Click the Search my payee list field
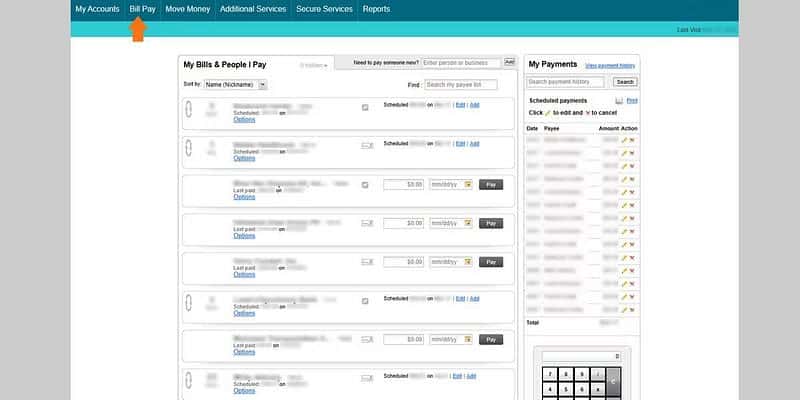 point(468,85)
